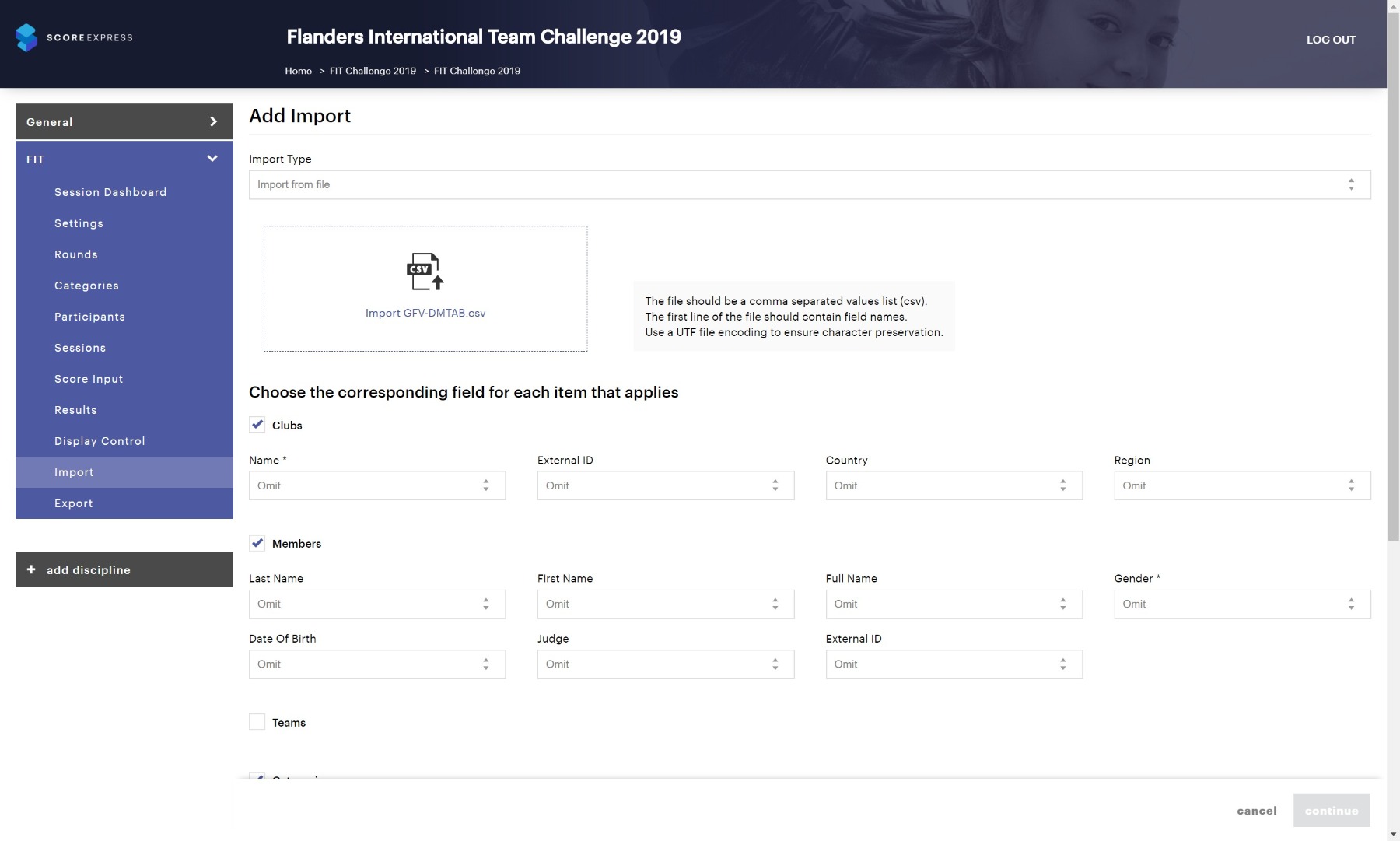Open the Import Type dropdown

tap(810, 184)
